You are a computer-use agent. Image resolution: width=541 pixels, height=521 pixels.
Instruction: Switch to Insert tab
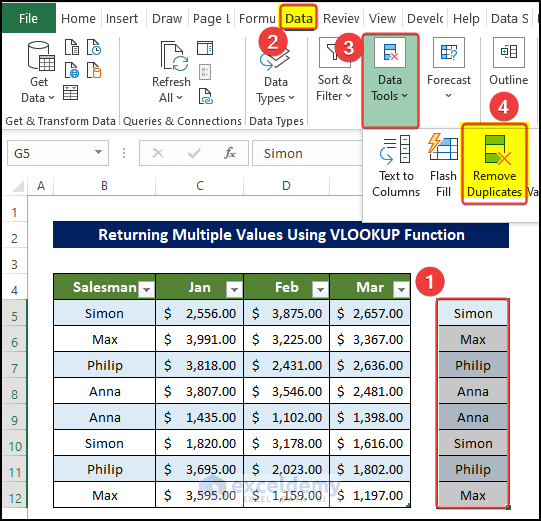[x=122, y=18]
